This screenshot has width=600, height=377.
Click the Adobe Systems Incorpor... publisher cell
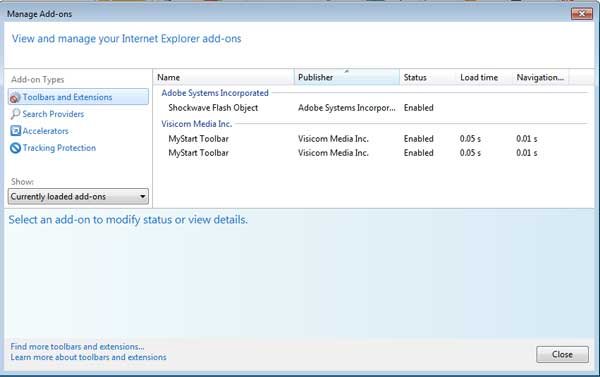point(347,108)
